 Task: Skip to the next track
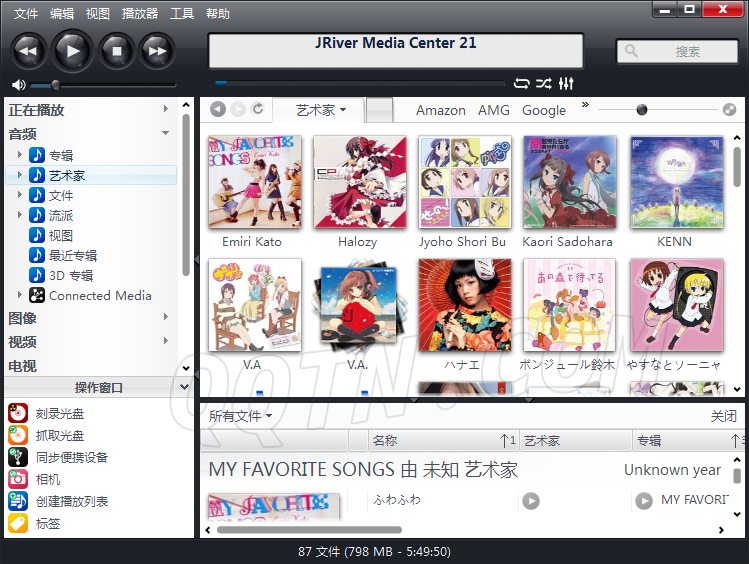pyautogui.click(x=156, y=49)
